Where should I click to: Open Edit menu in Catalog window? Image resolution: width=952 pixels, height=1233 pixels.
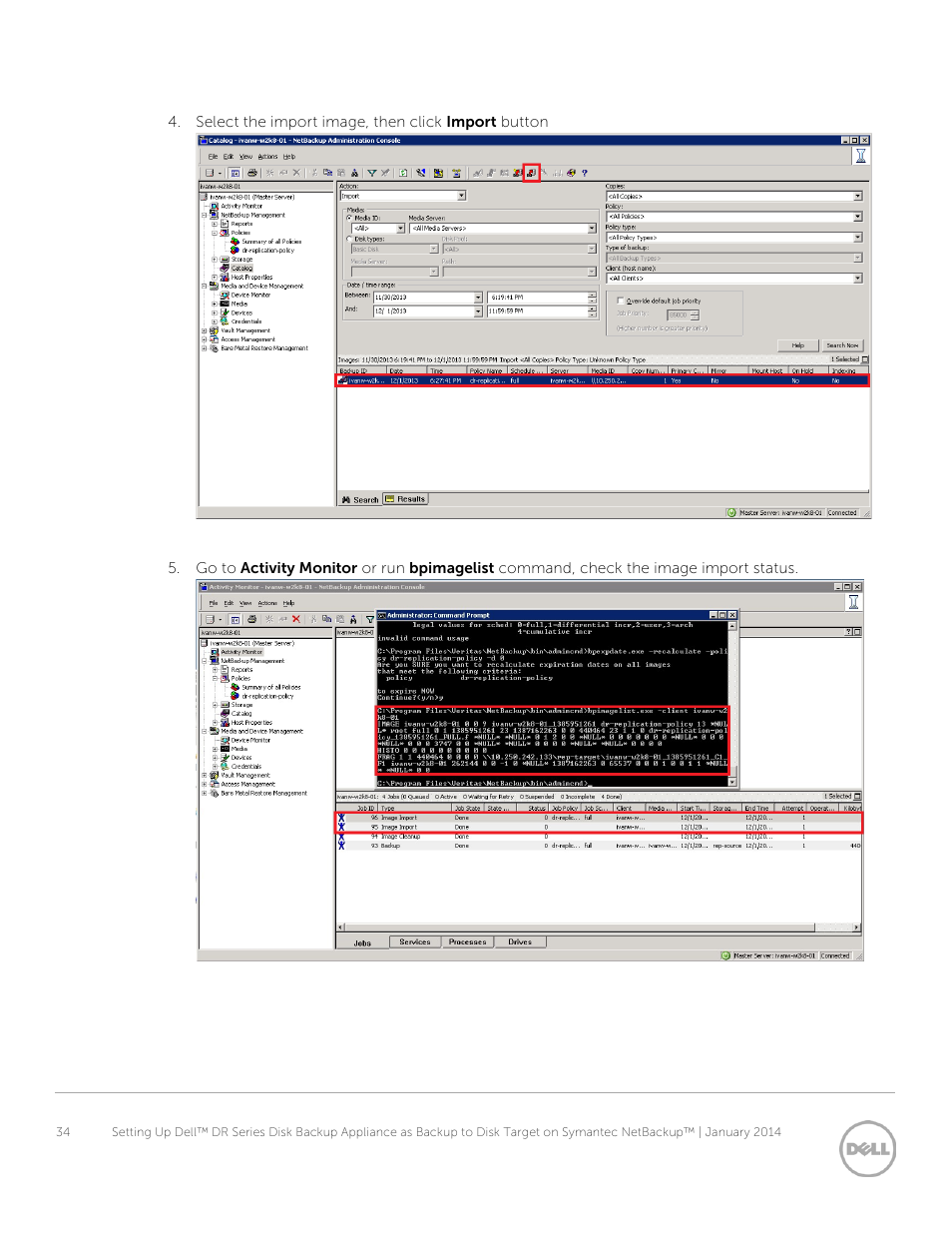click(229, 157)
